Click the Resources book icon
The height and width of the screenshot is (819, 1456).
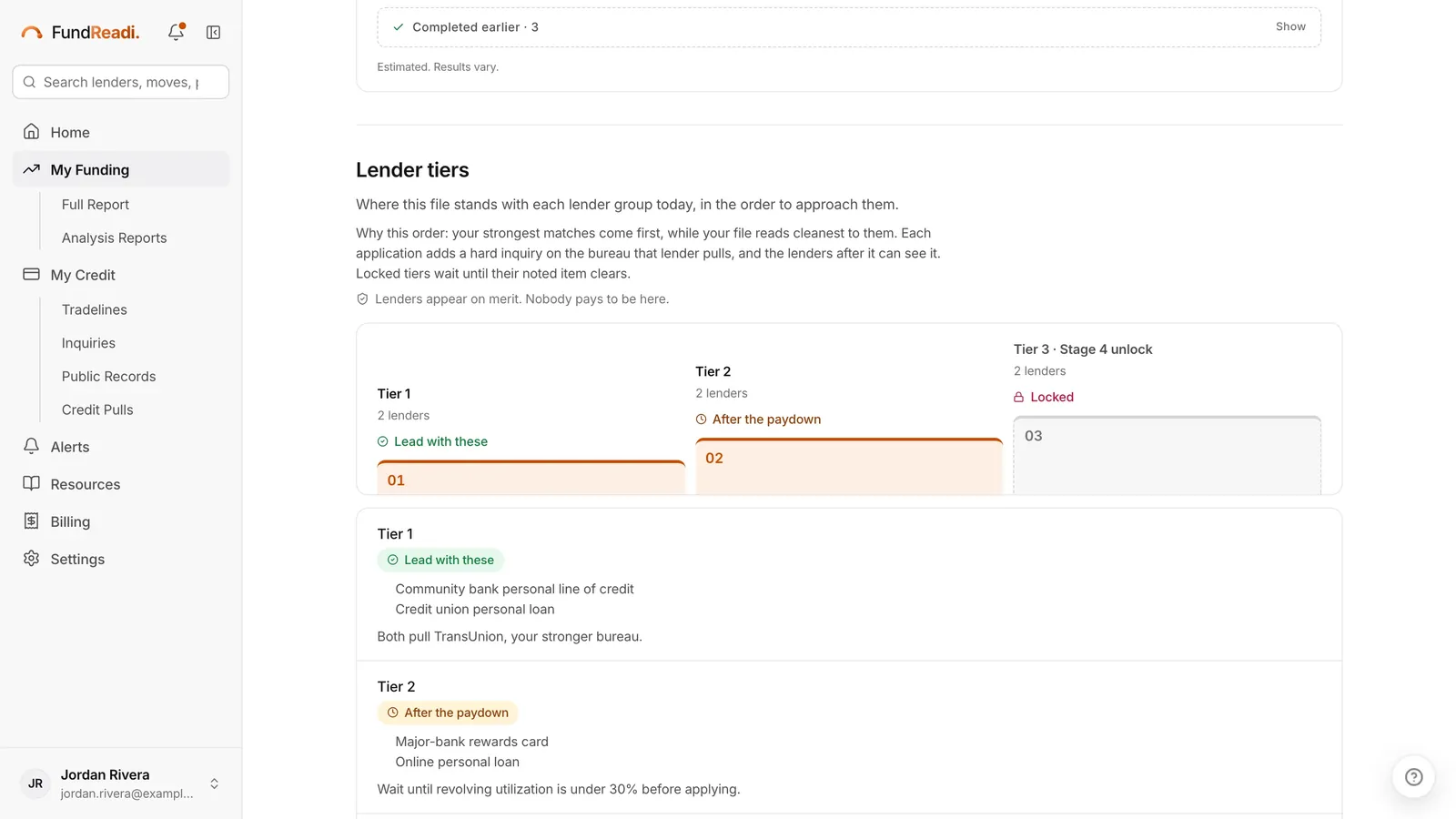click(x=32, y=483)
